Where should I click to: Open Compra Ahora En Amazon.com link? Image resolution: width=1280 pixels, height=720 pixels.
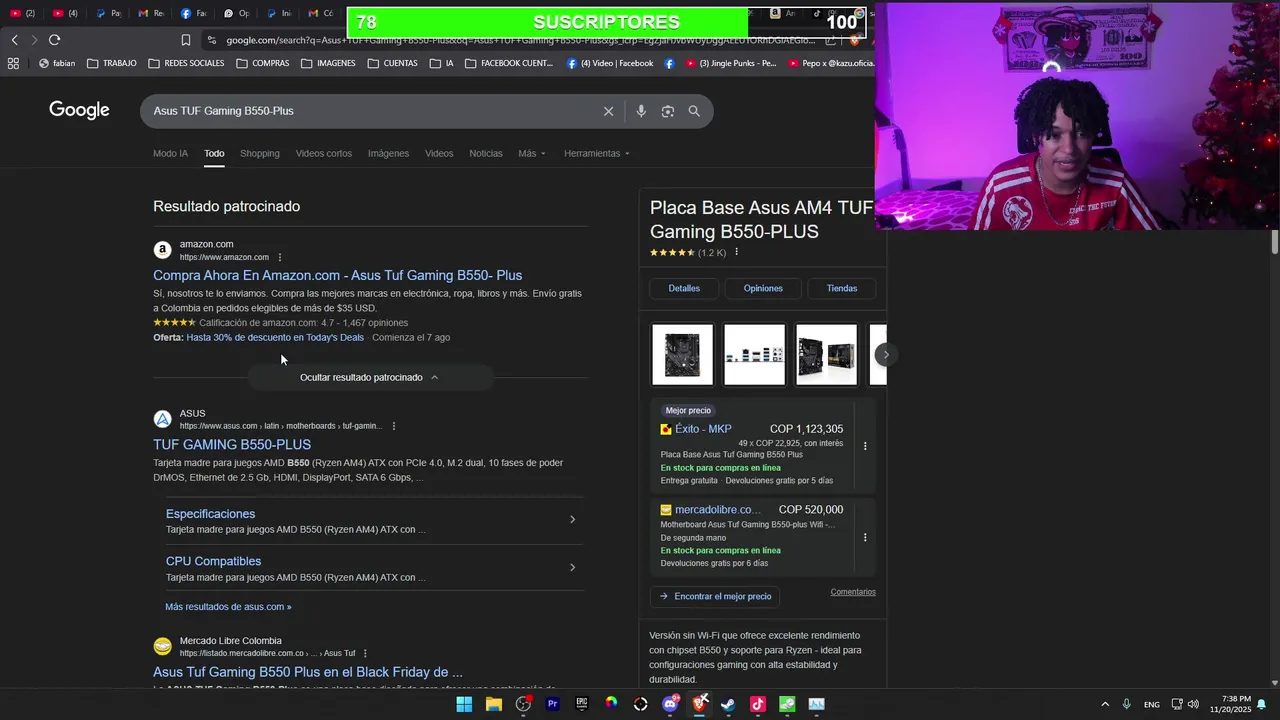pyautogui.click(x=337, y=275)
